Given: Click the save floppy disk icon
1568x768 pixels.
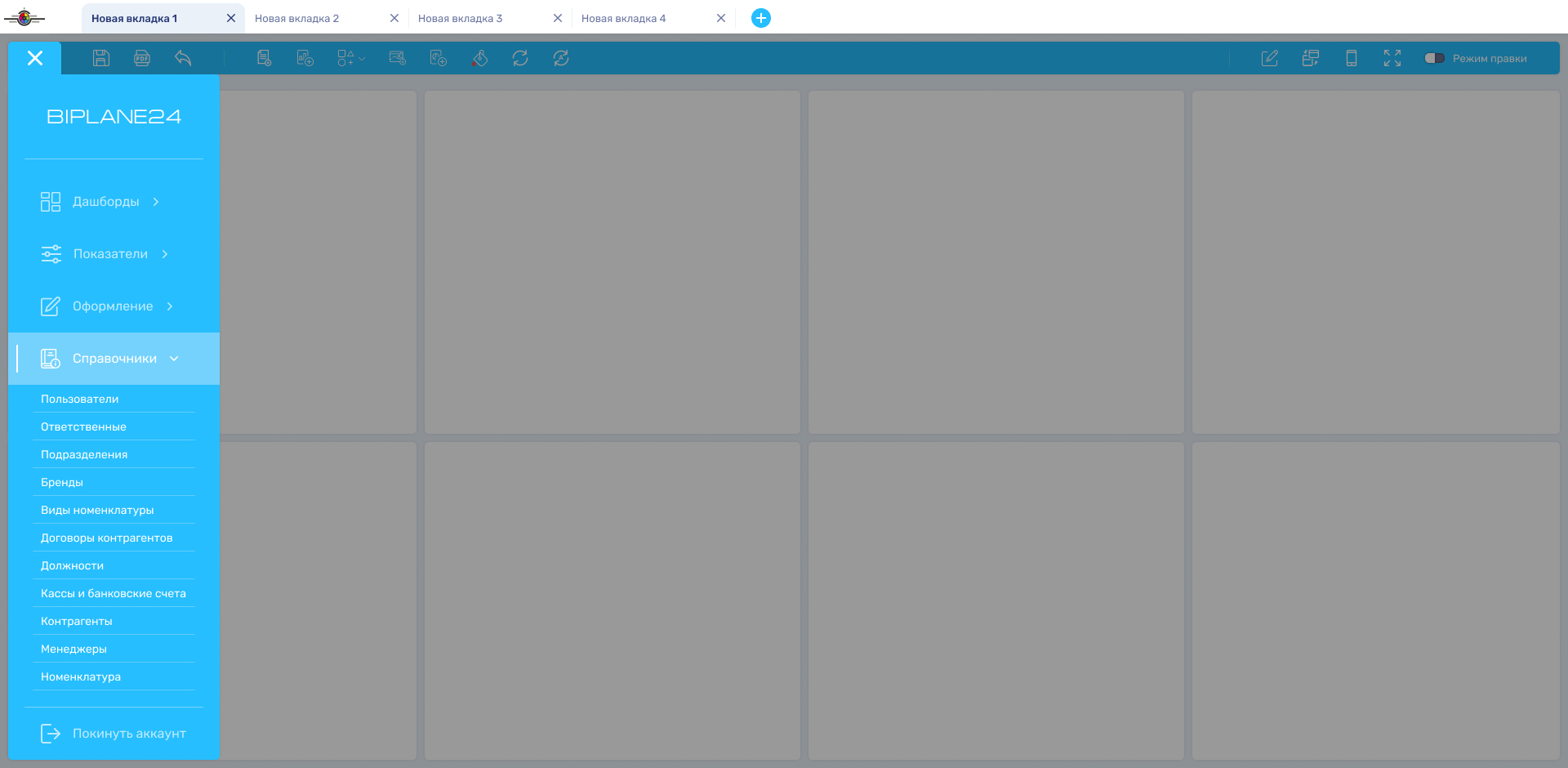Looking at the screenshot, I should coord(101,58).
